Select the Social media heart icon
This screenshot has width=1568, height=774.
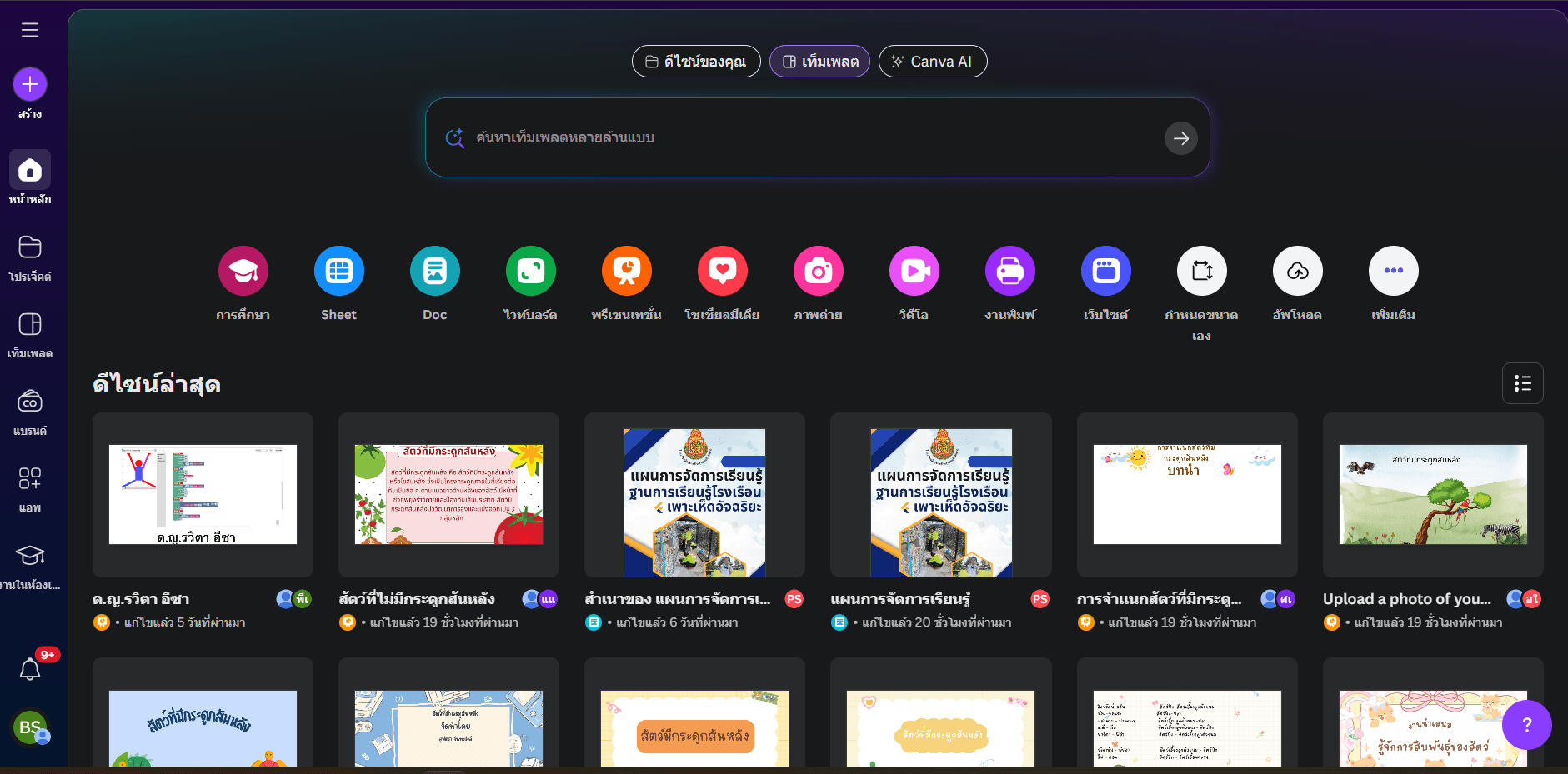pyautogui.click(x=723, y=271)
